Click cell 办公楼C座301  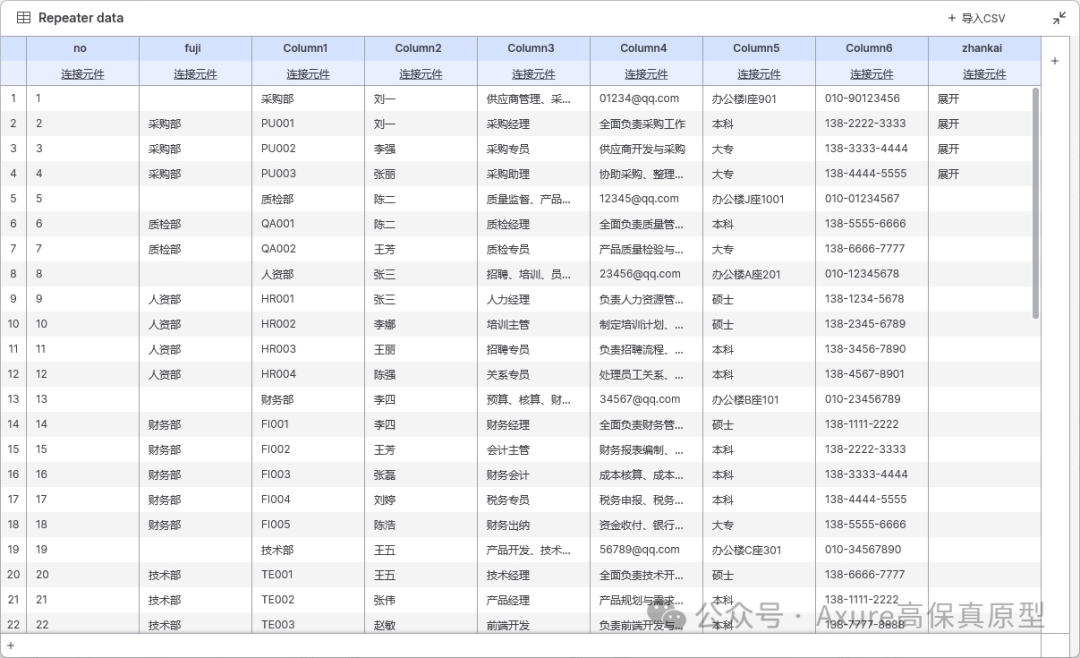click(759, 550)
